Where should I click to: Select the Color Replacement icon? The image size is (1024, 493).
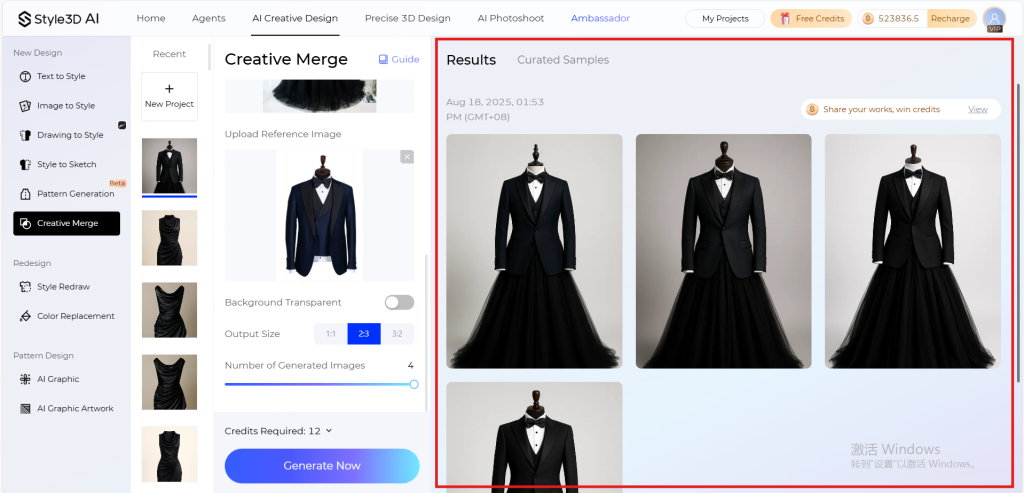click(x=25, y=316)
